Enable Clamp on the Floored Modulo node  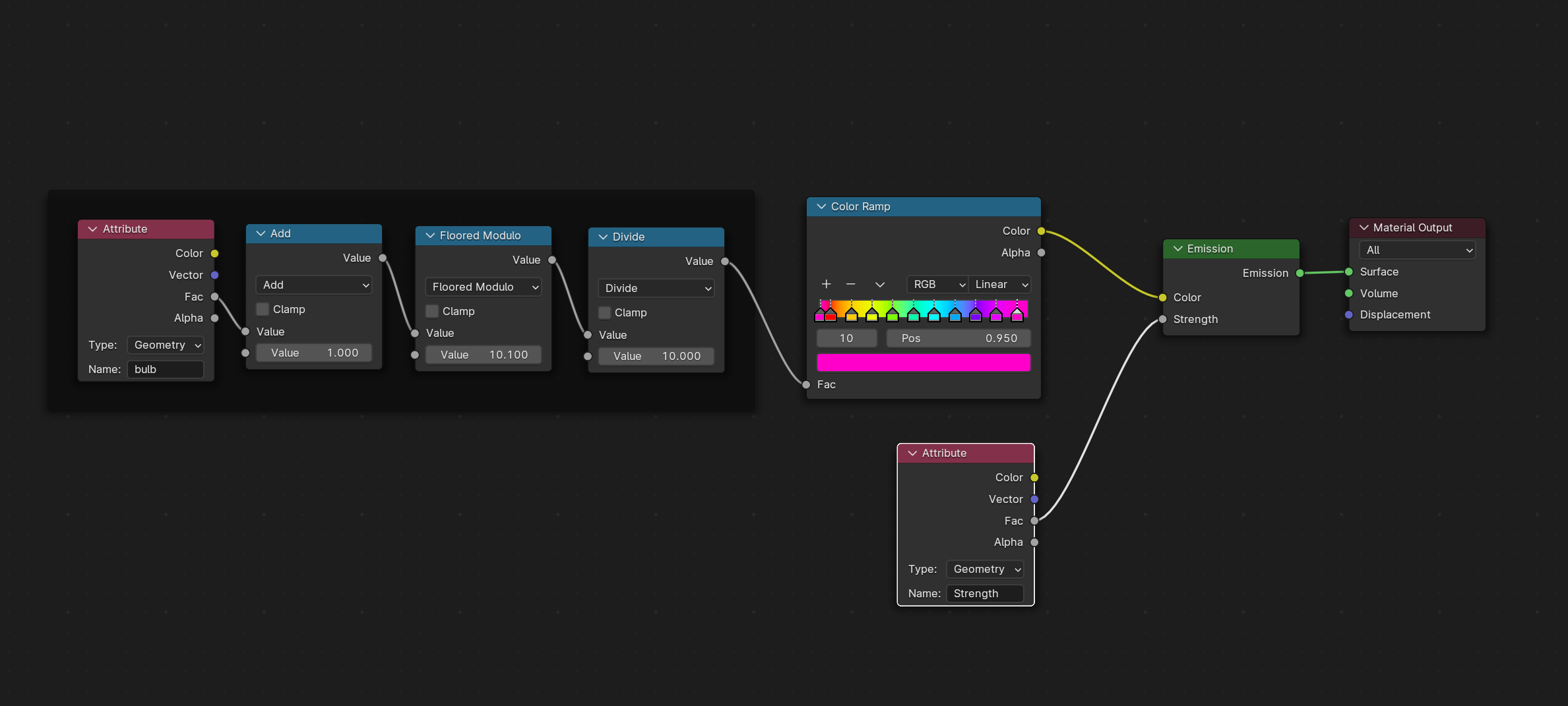pyautogui.click(x=432, y=310)
